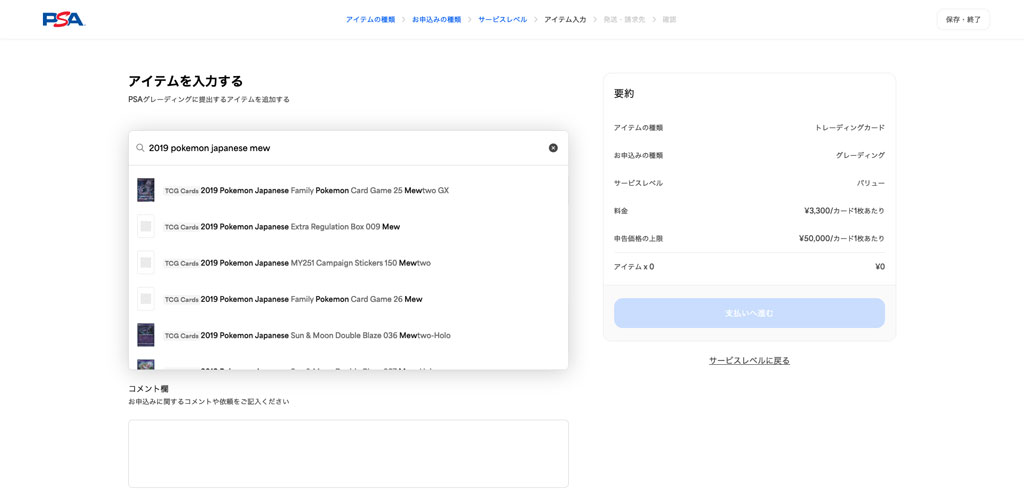Click the PSA logo
The height and width of the screenshot is (502, 1024).
point(63,20)
